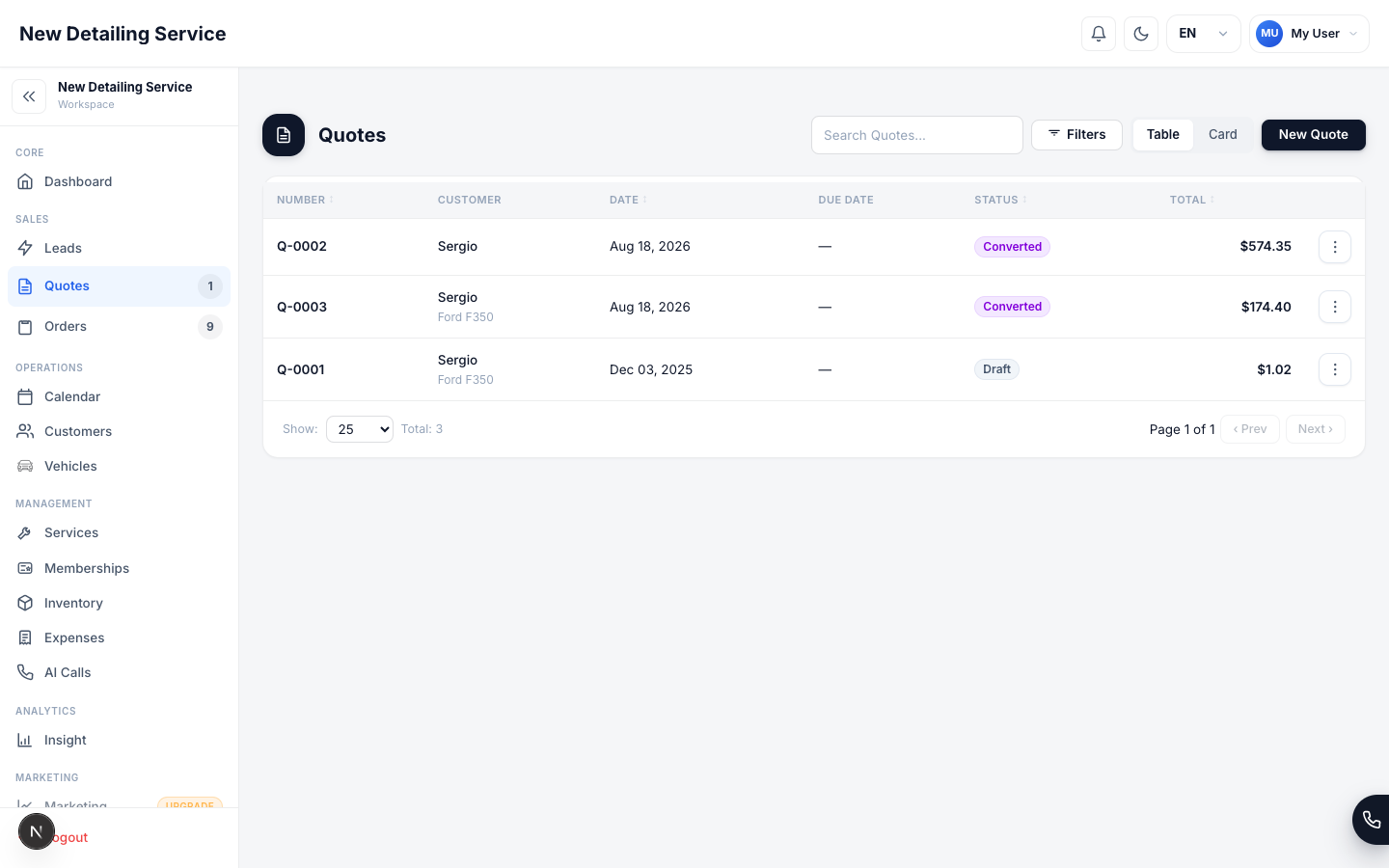Click the Customers people icon
This screenshot has width=1389, height=868.
click(x=25, y=431)
